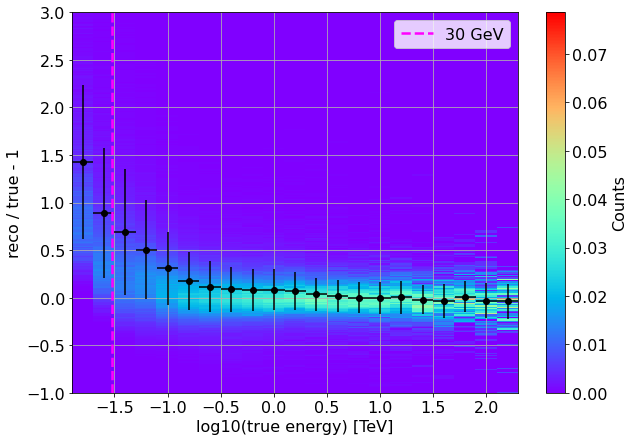Click x-axis tick label 0.0

coord(274,407)
